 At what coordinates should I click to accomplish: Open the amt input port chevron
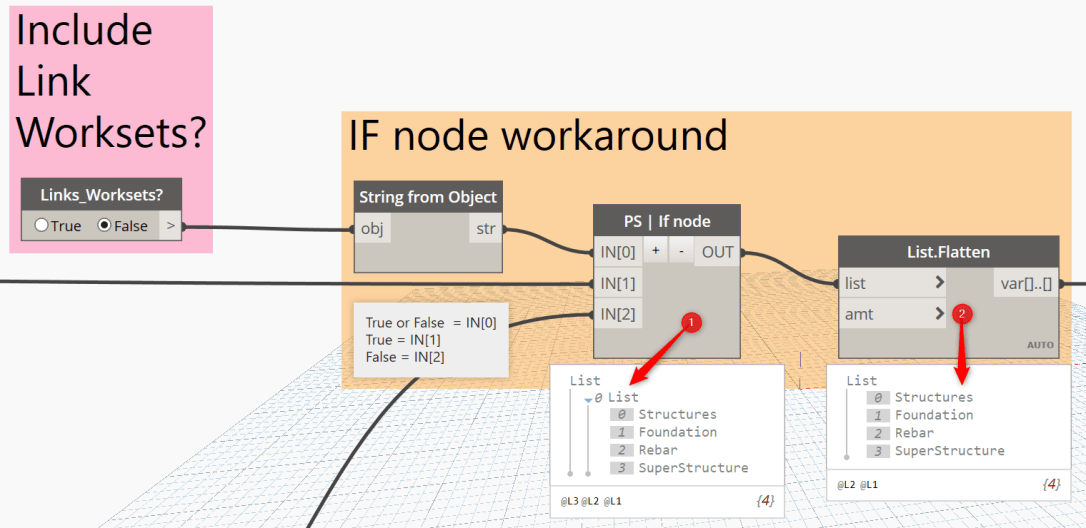(x=939, y=314)
